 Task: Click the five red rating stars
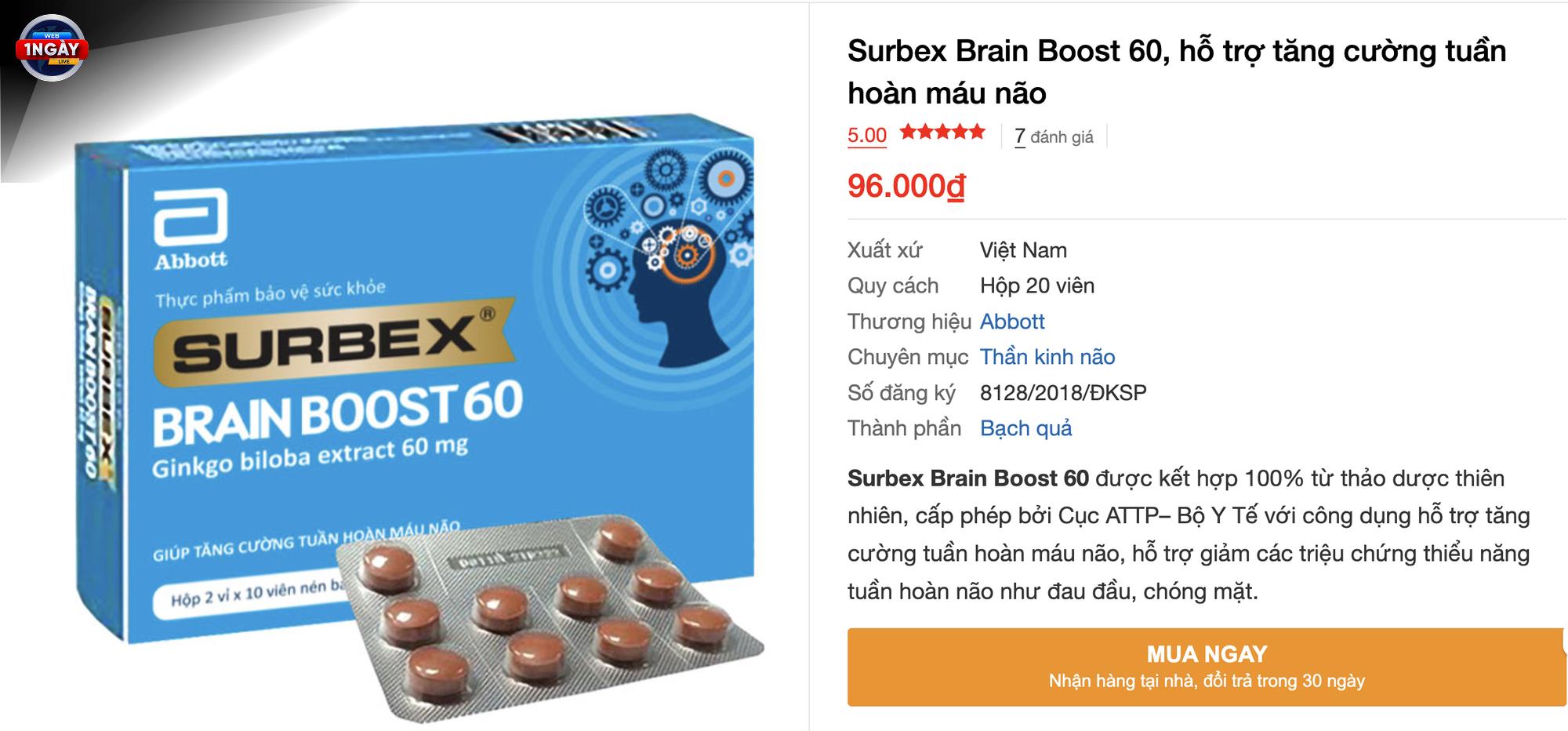(942, 132)
